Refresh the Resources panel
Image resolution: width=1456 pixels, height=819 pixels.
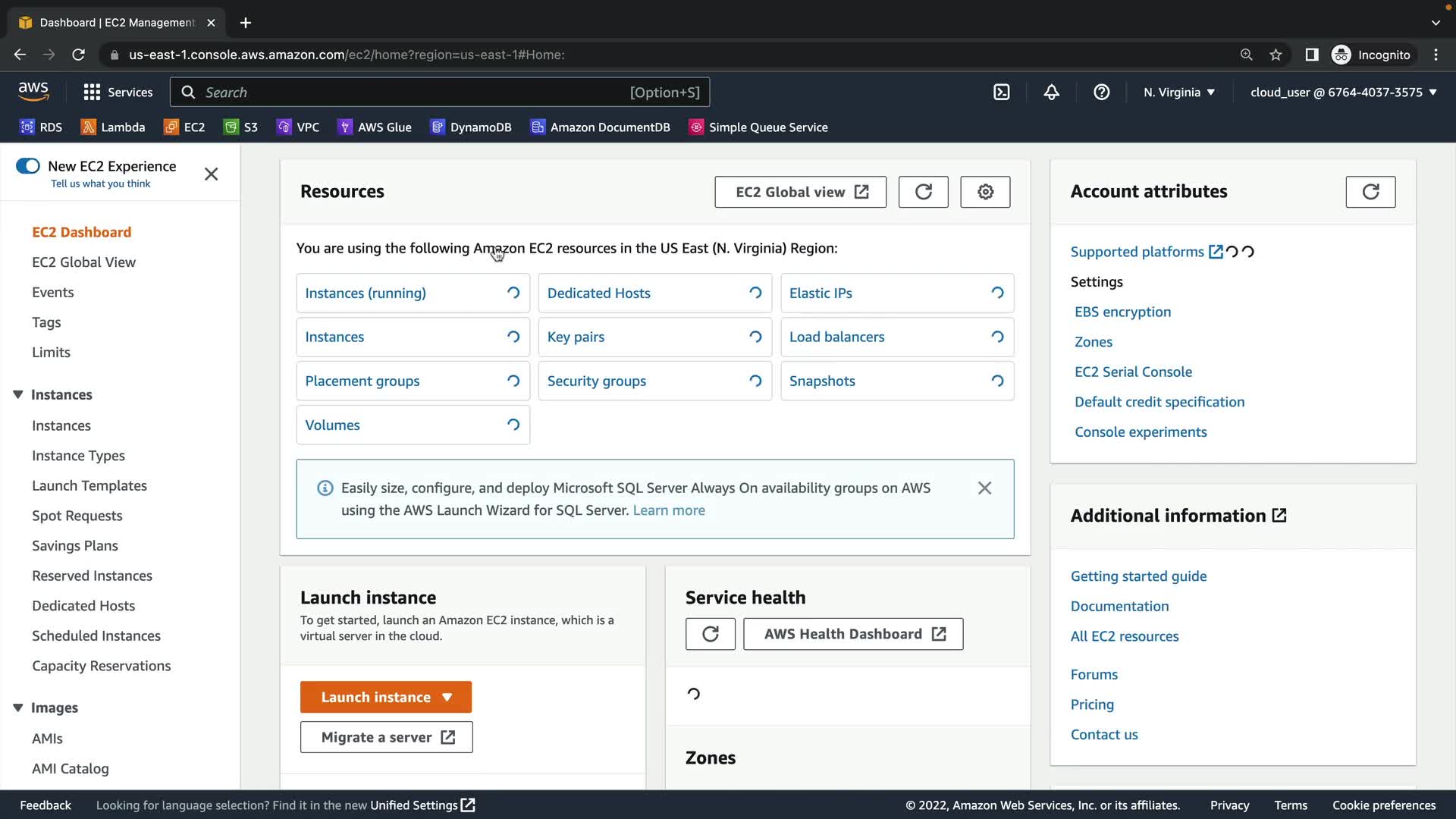[x=923, y=192]
